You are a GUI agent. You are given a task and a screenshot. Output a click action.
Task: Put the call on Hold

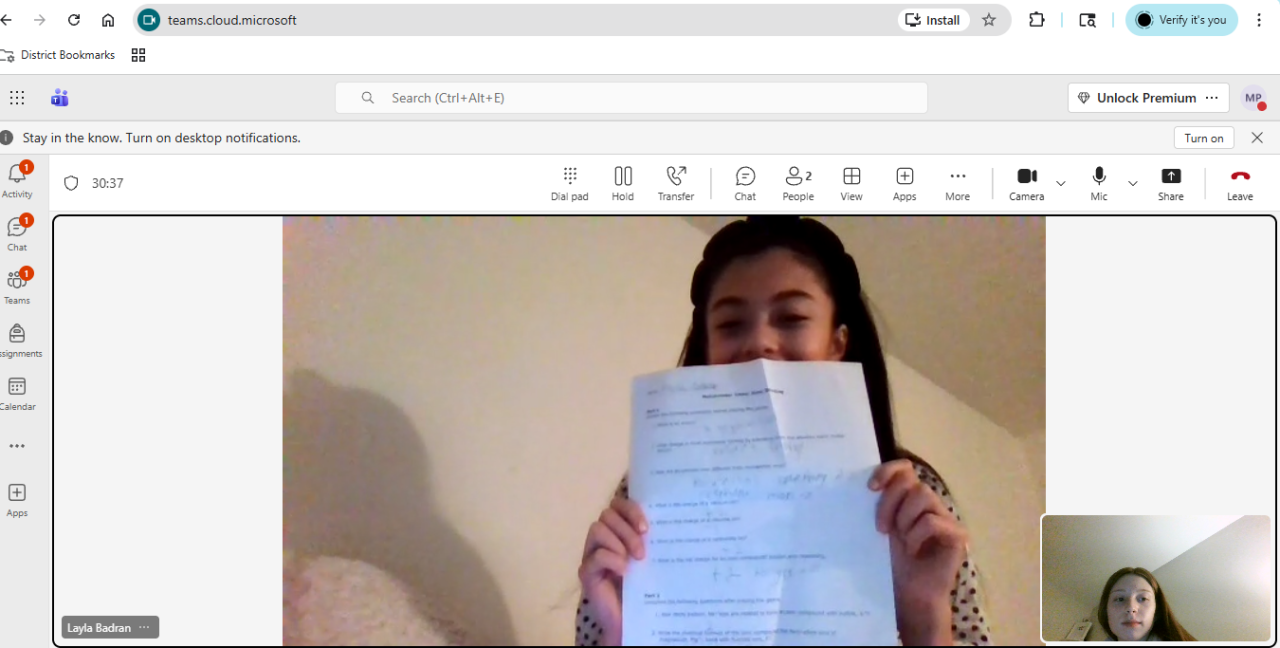tap(623, 183)
